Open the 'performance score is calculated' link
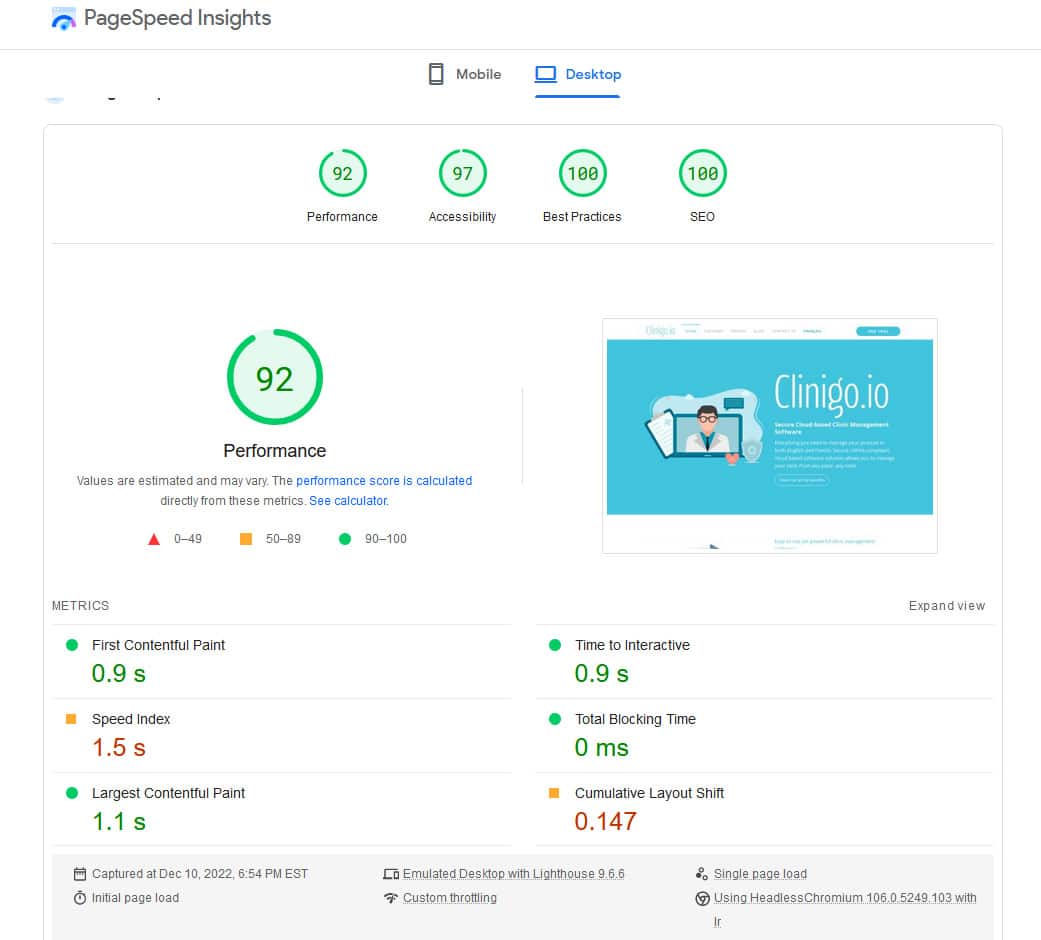 pyautogui.click(x=384, y=481)
